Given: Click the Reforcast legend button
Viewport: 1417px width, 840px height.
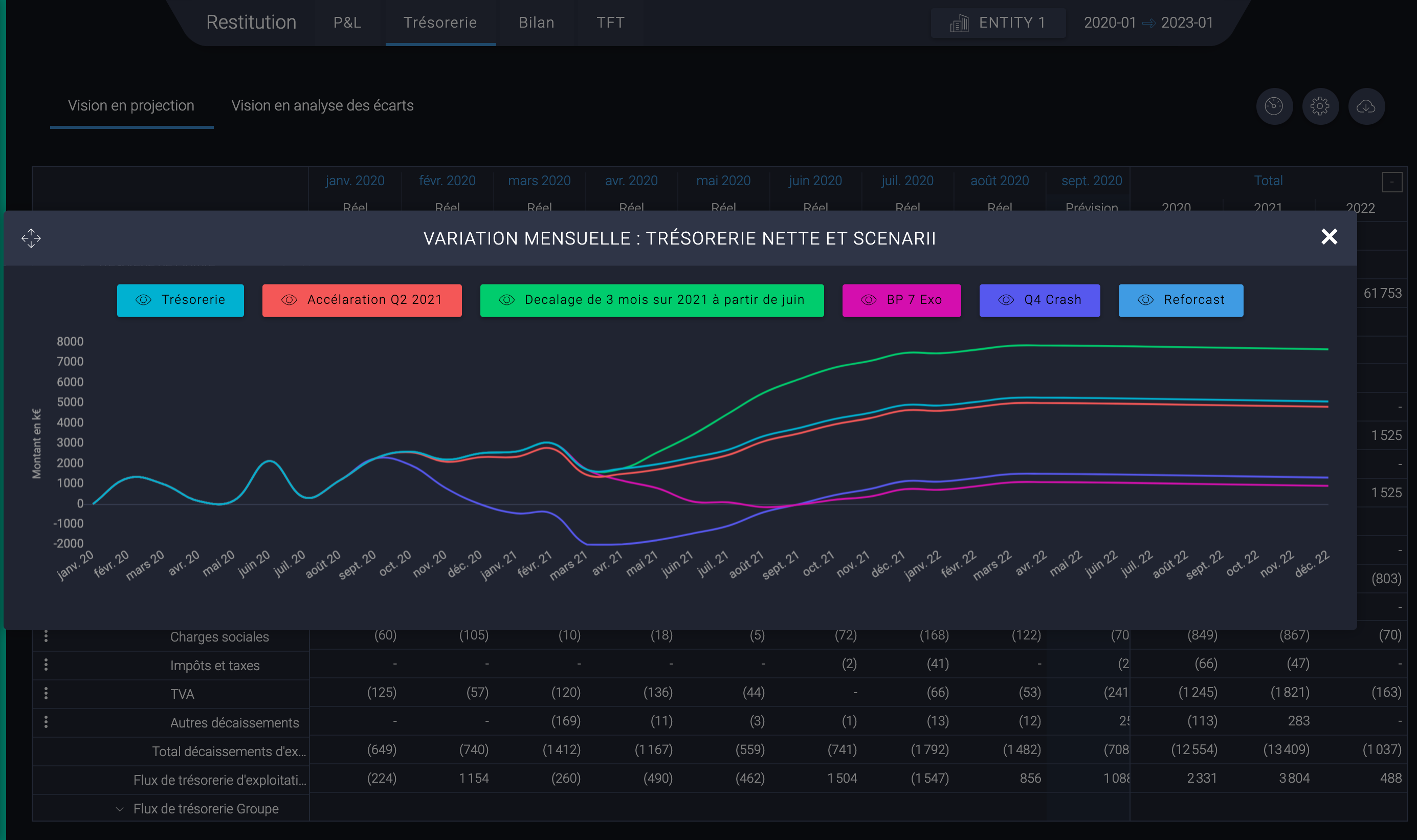Looking at the screenshot, I should (x=1181, y=300).
